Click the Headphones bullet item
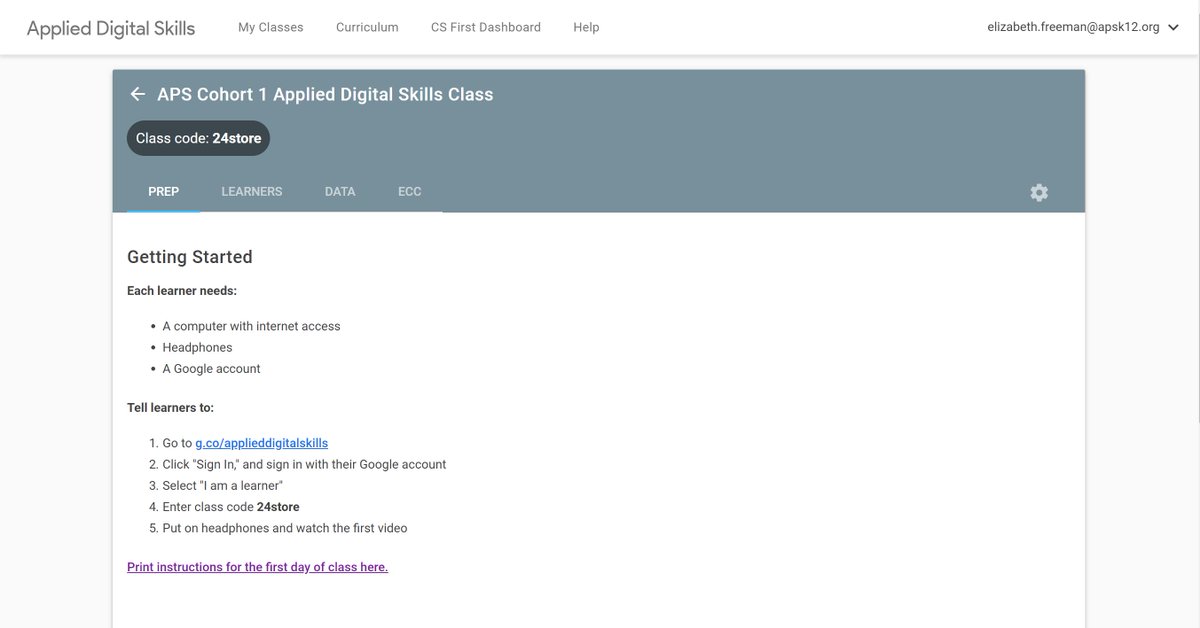The width and height of the screenshot is (1200, 628). [197, 347]
